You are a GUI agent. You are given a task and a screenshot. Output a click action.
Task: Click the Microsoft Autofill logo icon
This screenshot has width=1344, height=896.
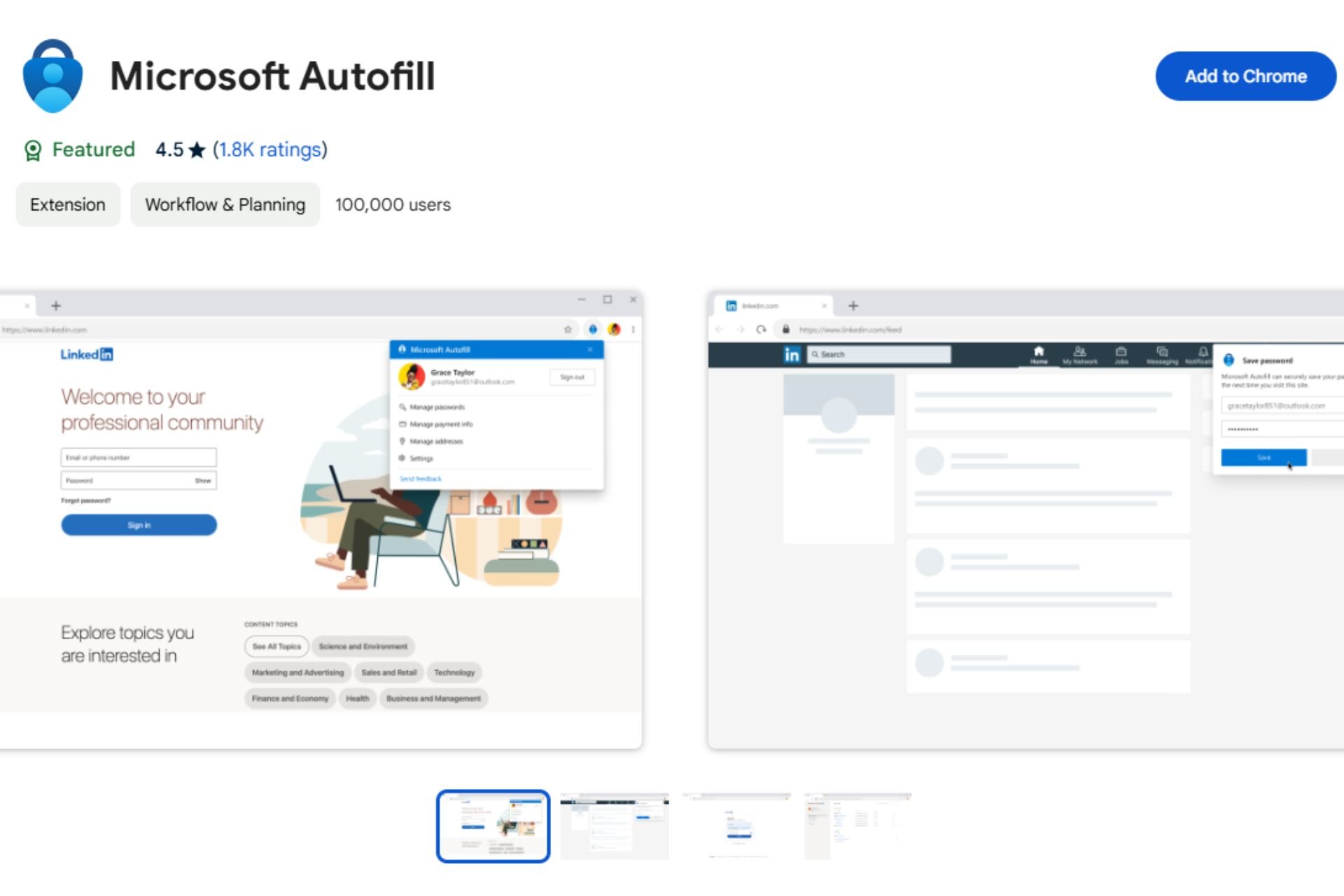click(52, 76)
